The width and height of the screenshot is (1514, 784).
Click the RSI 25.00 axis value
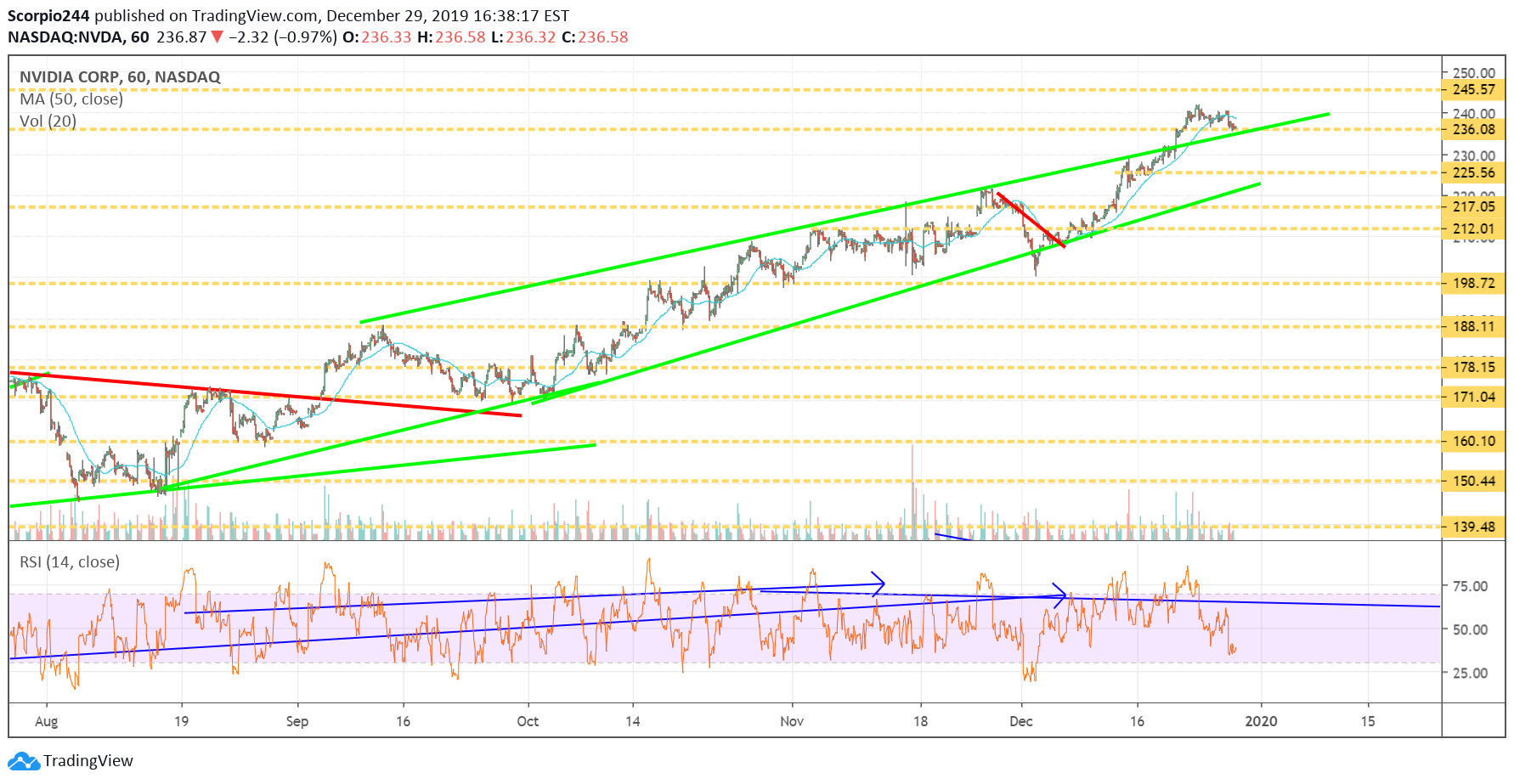tap(1471, 673)
